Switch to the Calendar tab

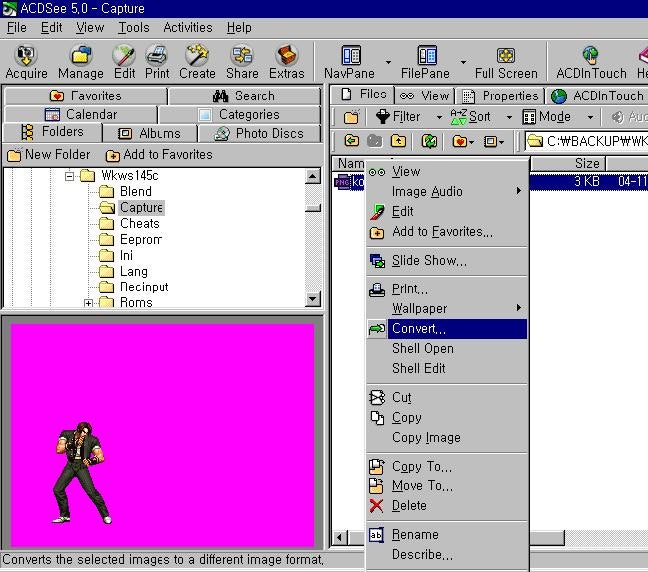point(81,114)
